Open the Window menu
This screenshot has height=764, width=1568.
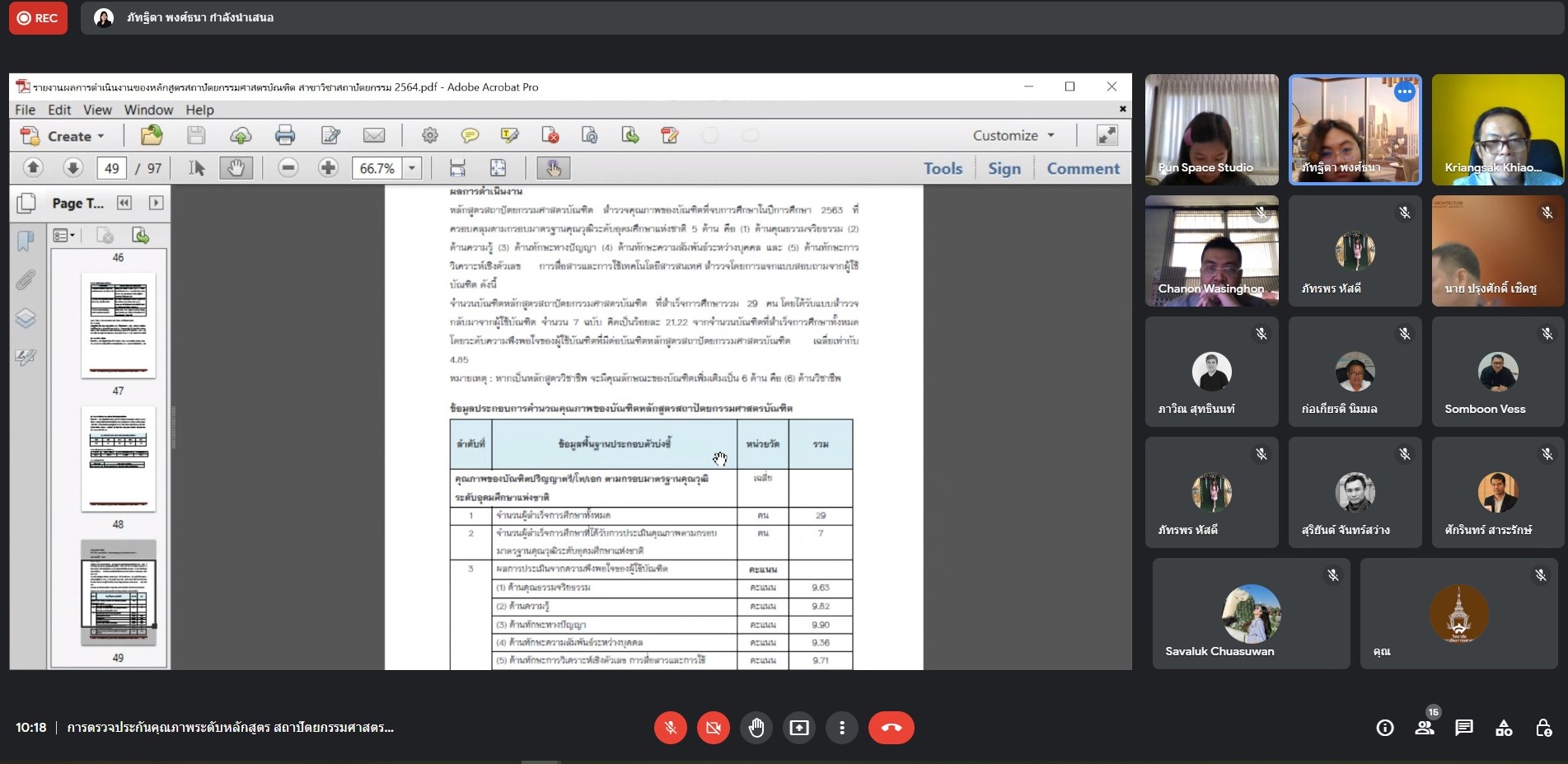[148, 110]
